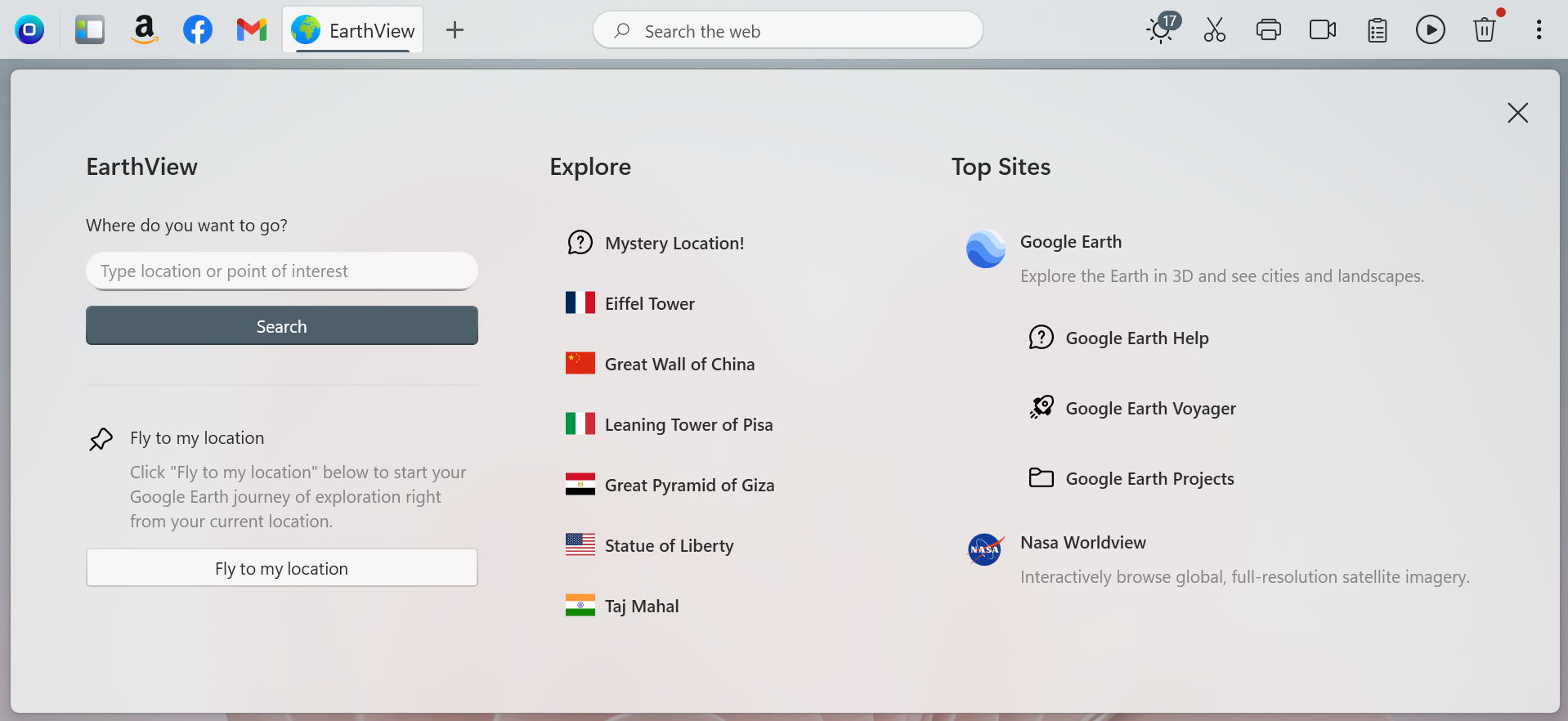This screenshot has height=721, width=1568.
Task: Open the Taj Mahal link
Action: click(642, 607)
